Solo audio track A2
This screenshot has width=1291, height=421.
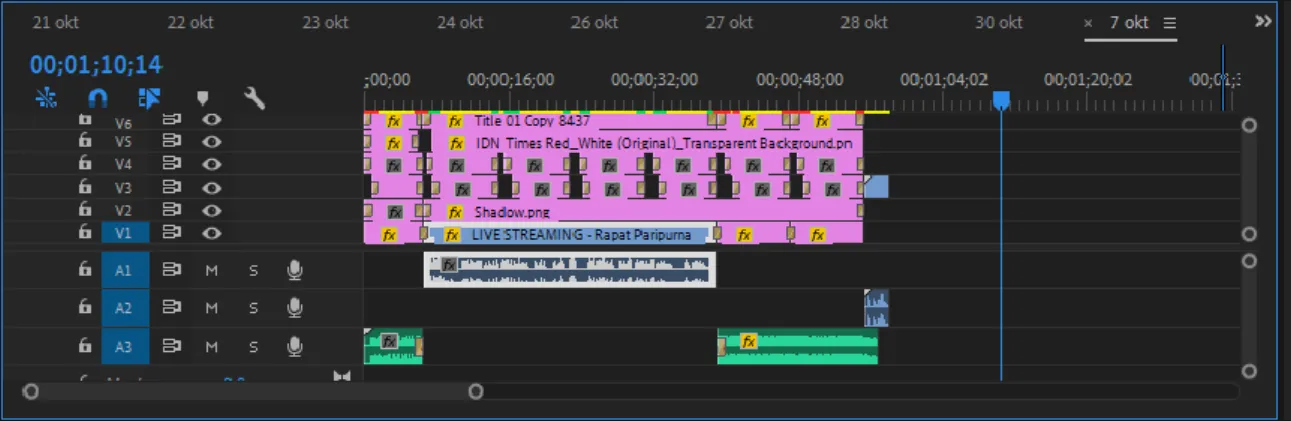pos(253,308)
